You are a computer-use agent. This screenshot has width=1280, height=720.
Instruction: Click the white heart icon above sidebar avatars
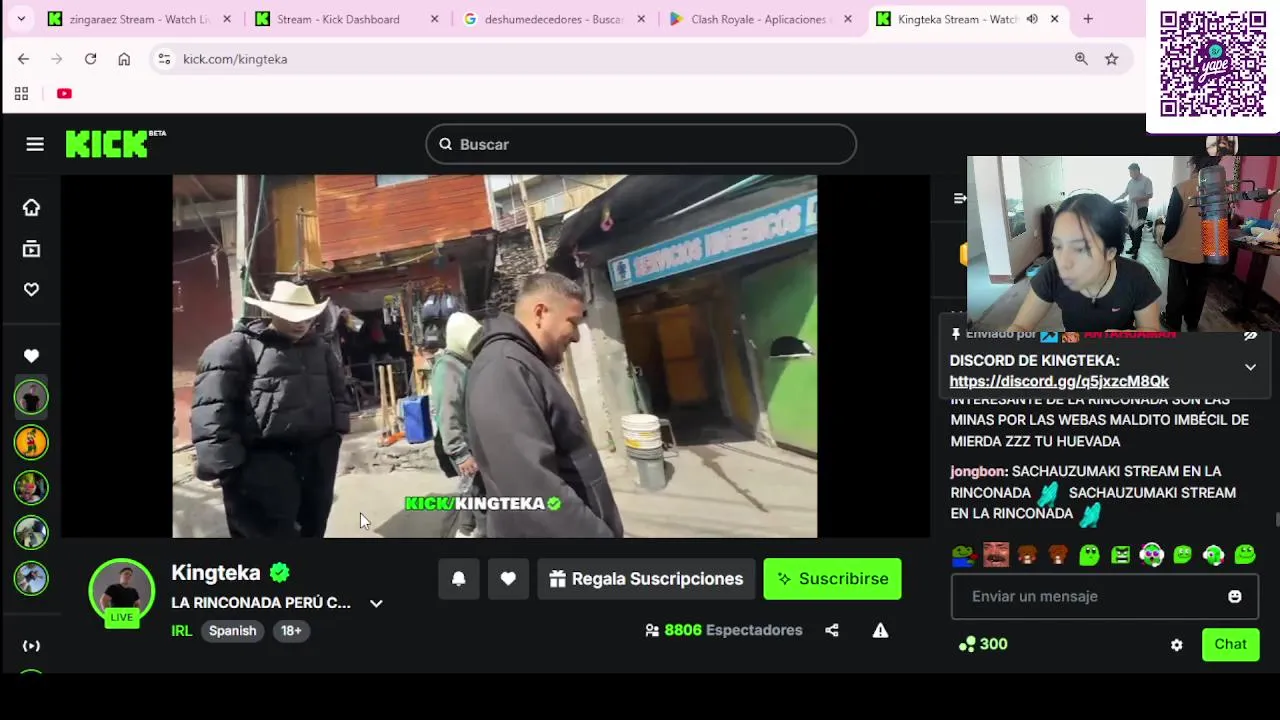[31, 356]
